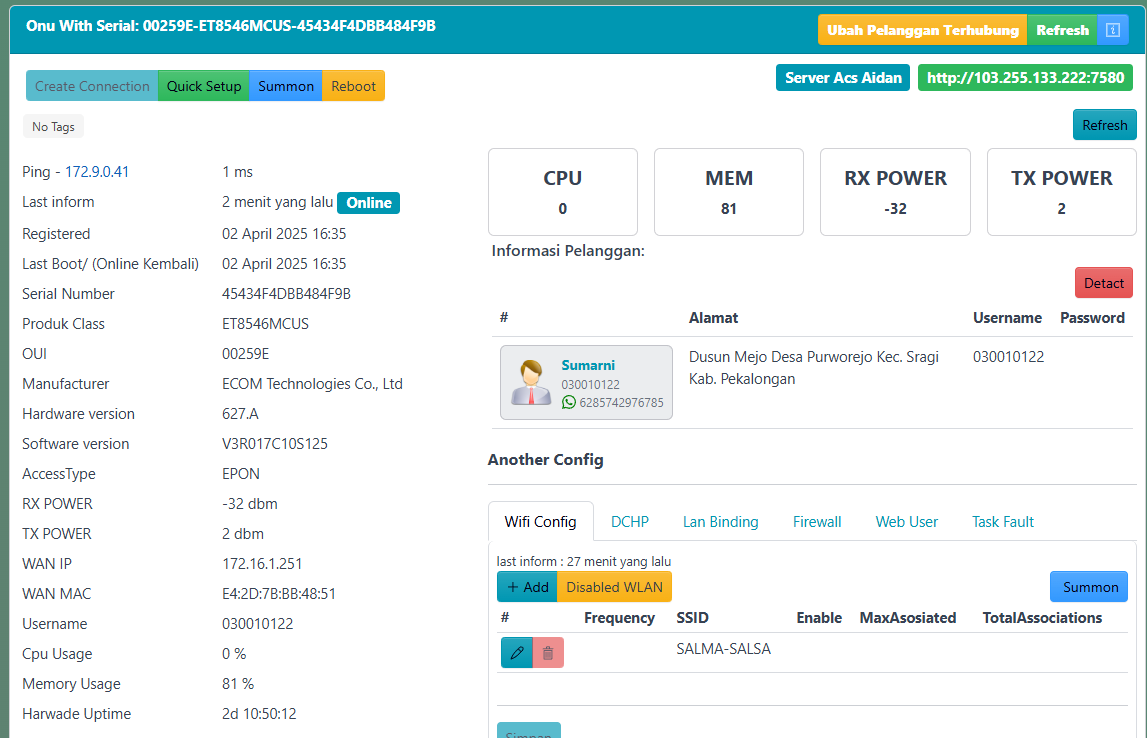The width and height of the screenshot is (1147, 738).
Task: Click the blue info icon button
Action: pos(1113,30)
